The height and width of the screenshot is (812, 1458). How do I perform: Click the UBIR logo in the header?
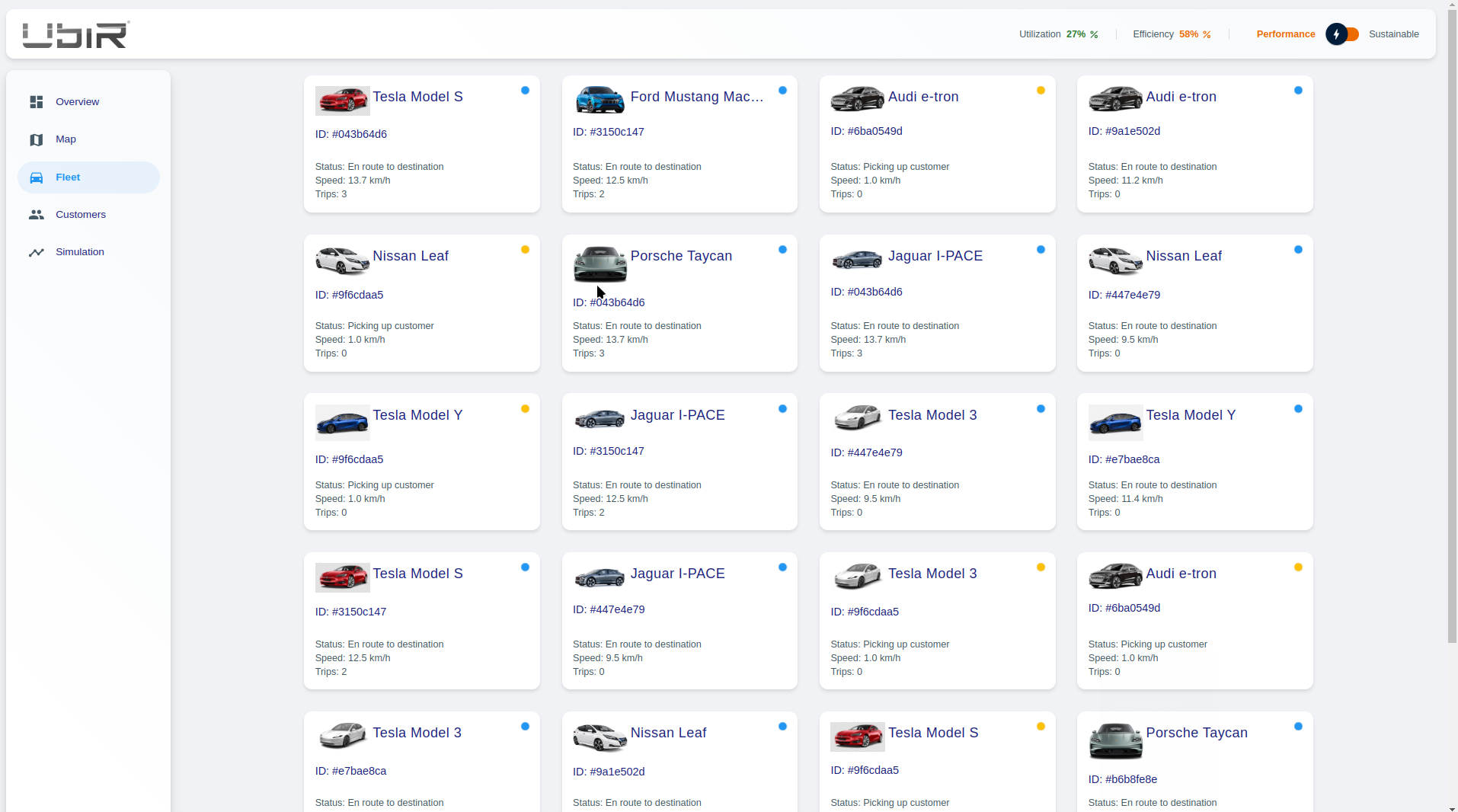(76, 34)
